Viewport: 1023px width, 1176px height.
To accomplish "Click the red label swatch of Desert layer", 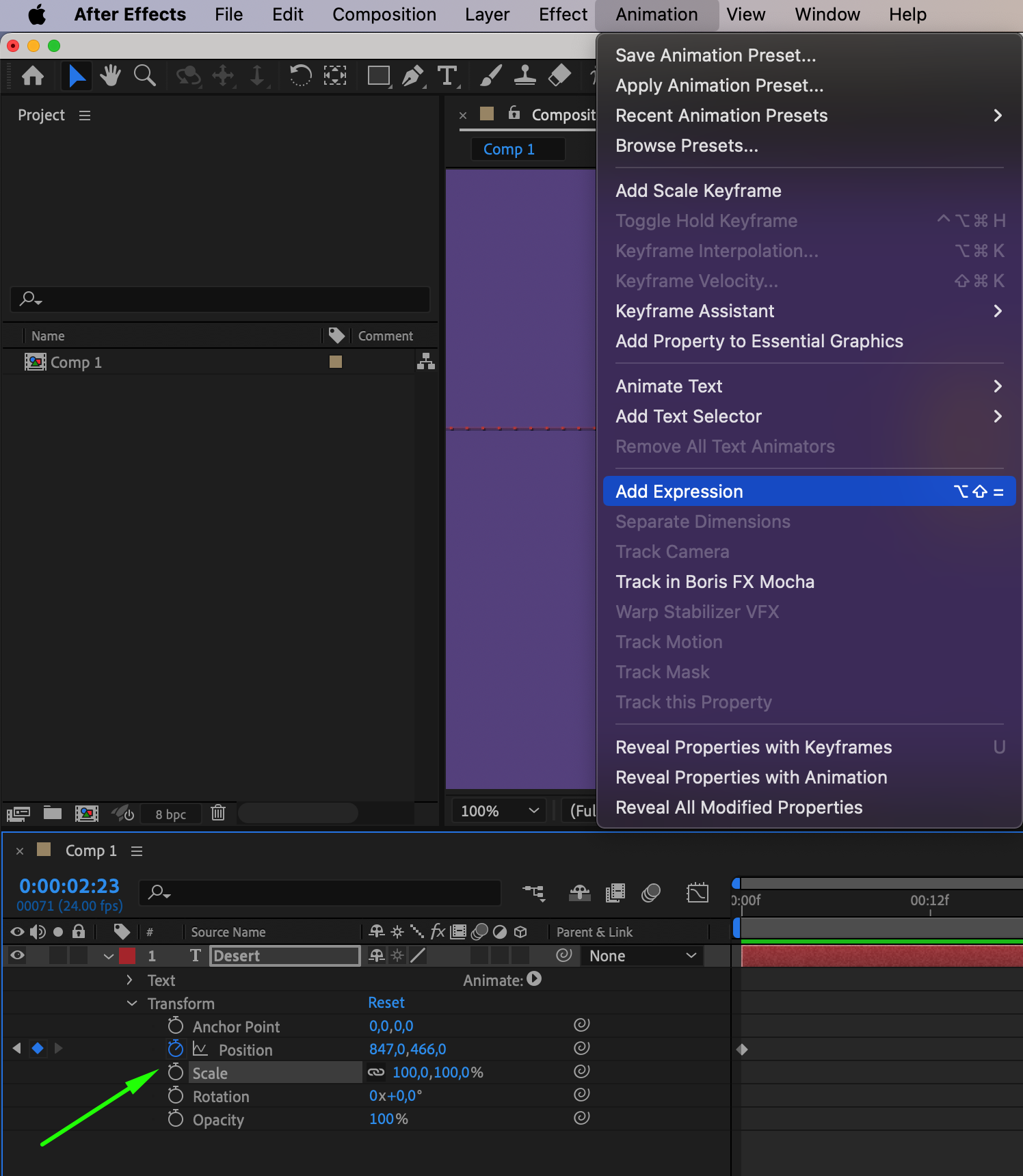I will point(127,956).
